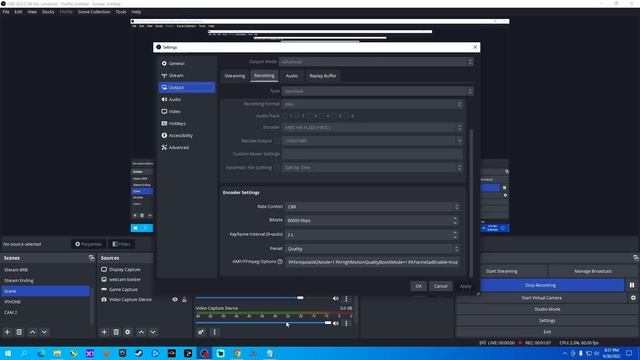Enable Studio Mode

click(547, 309)
